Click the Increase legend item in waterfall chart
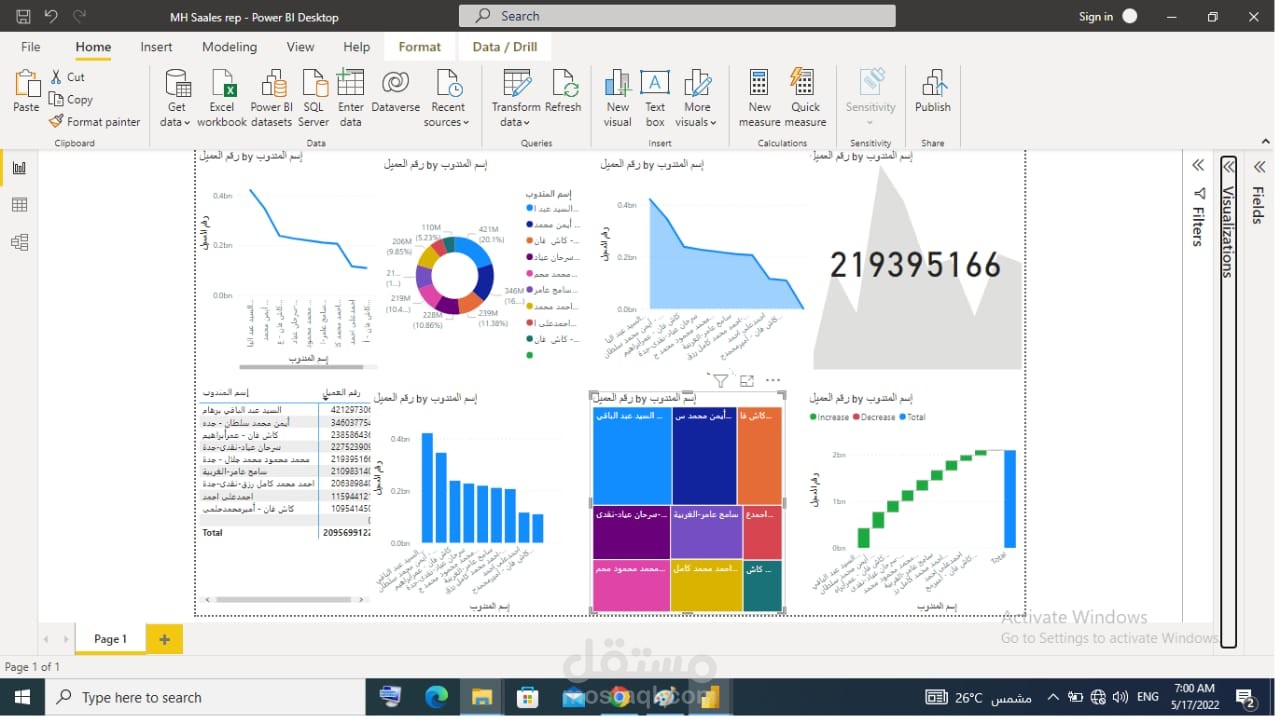The image size is (1280, 723). pos(829,417)
